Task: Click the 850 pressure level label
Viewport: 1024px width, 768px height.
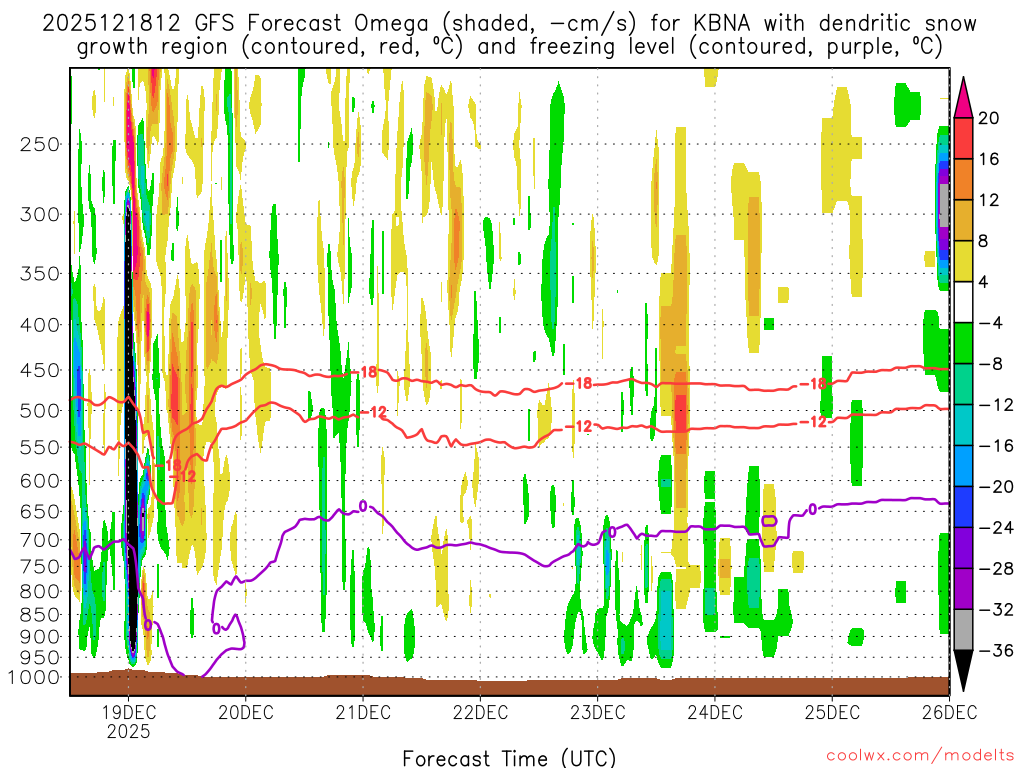Action: click(40, 615)
